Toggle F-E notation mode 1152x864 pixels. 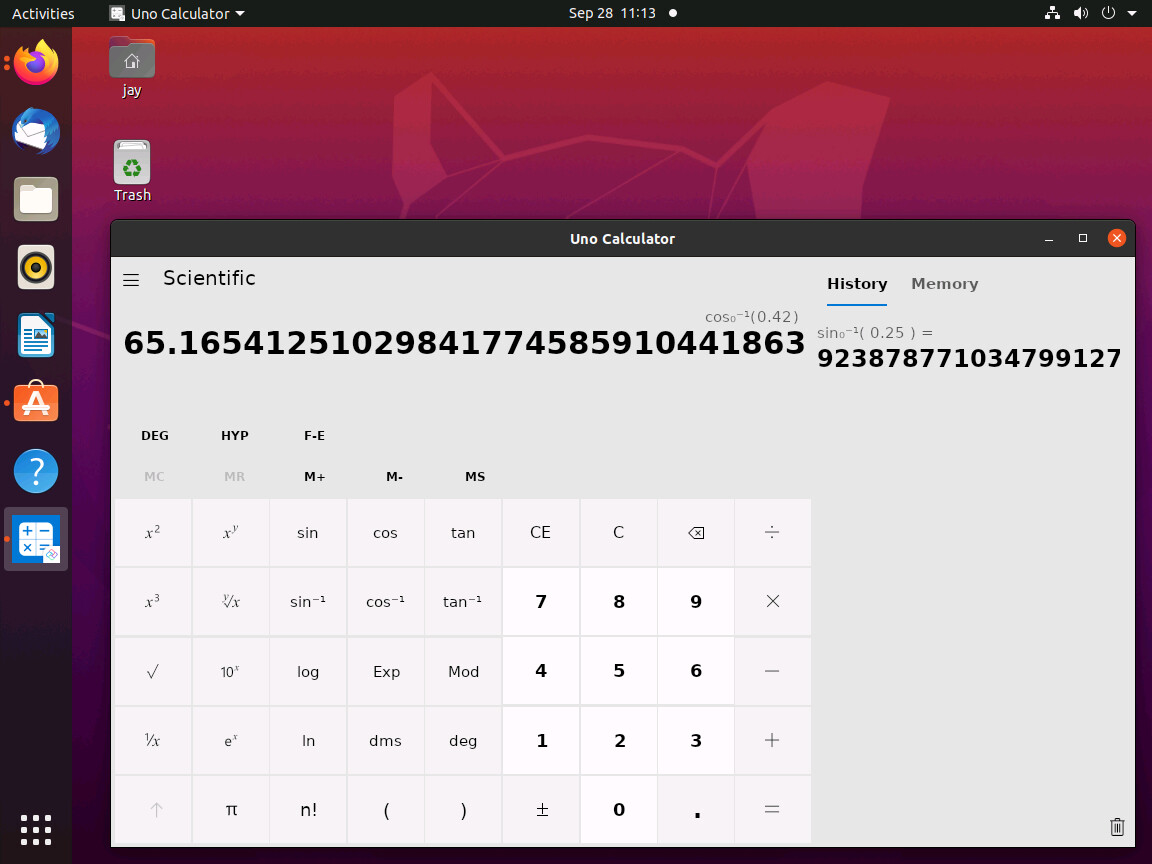[x=314, y=435]
